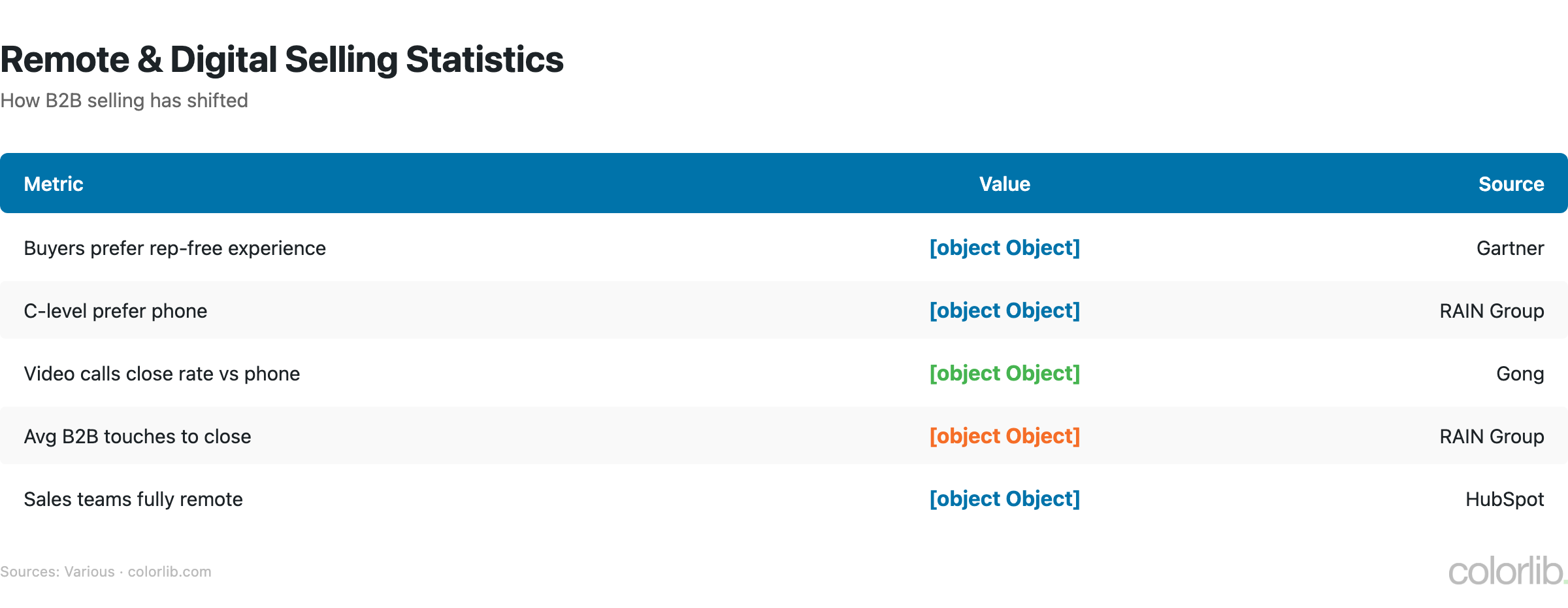Click the orange value for Avg B2B touches

click(1004, 436)
